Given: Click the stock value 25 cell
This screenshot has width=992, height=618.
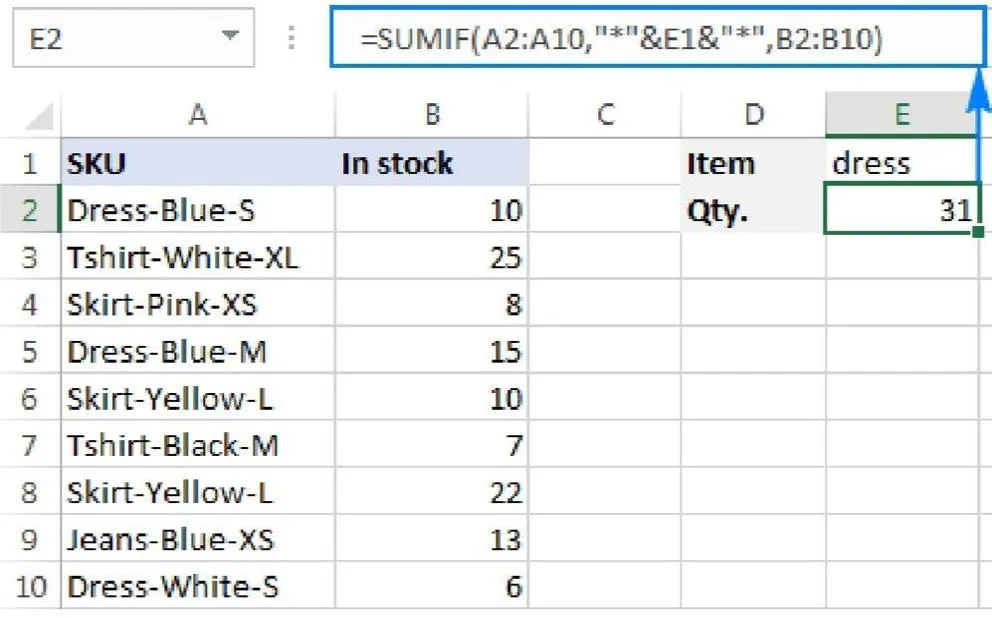Looking at the screenshot, I should pos(432,257).
